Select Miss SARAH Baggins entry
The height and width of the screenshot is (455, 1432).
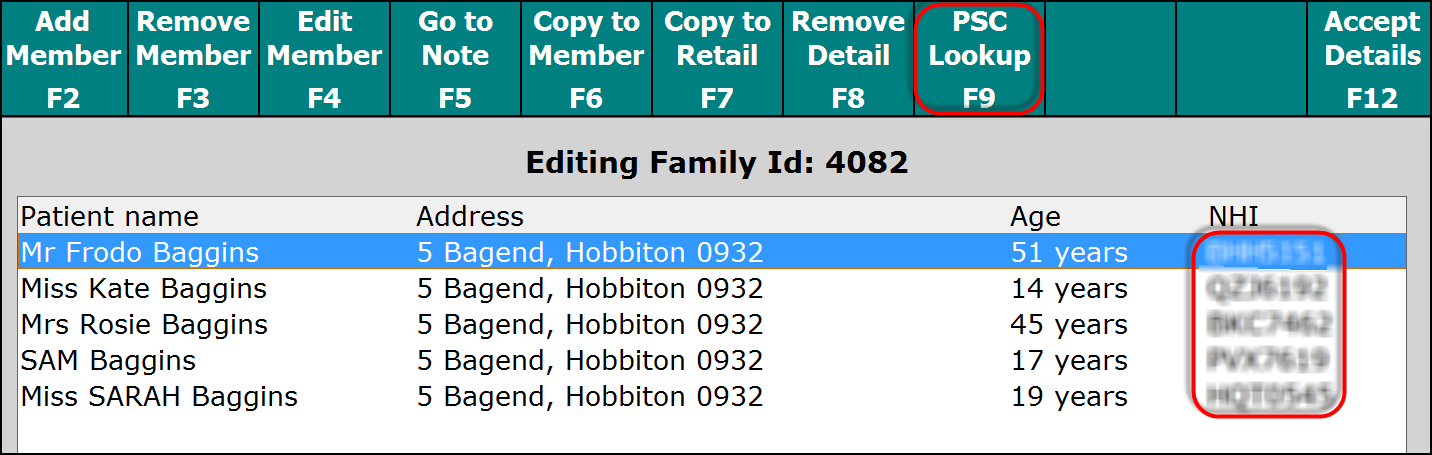(159, 397)
